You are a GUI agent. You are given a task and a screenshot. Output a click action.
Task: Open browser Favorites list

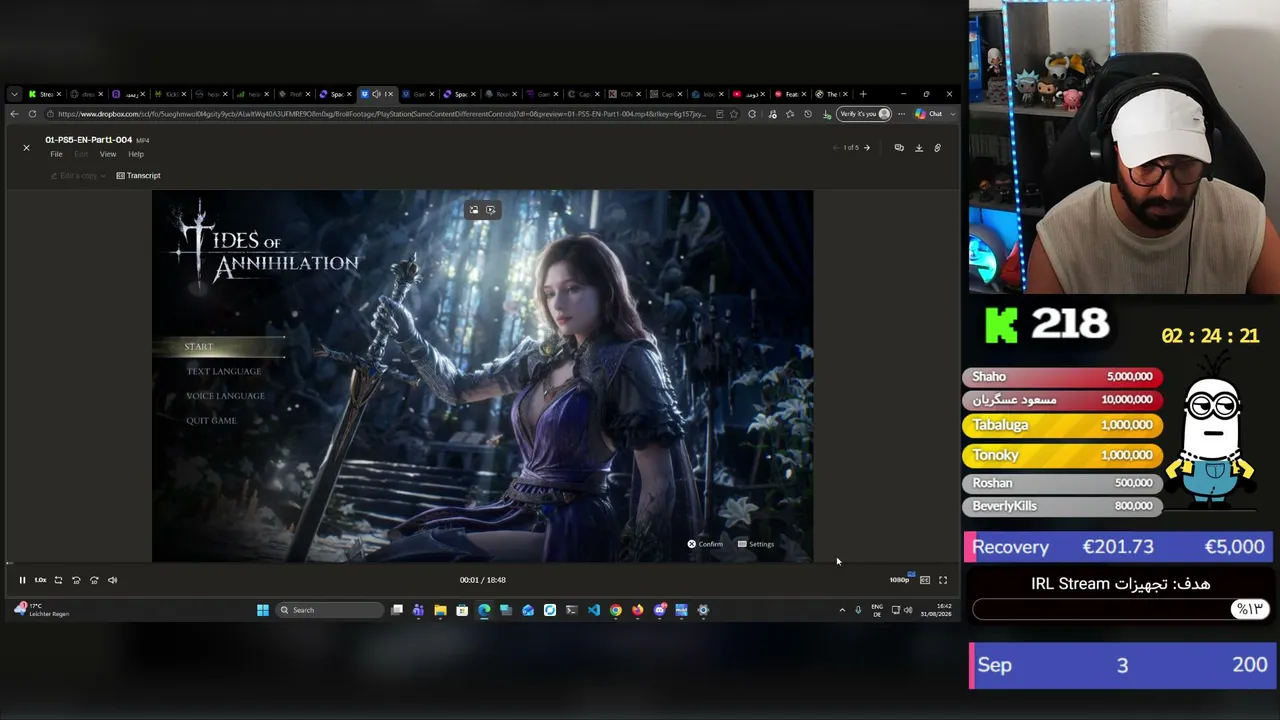(790, 114)
